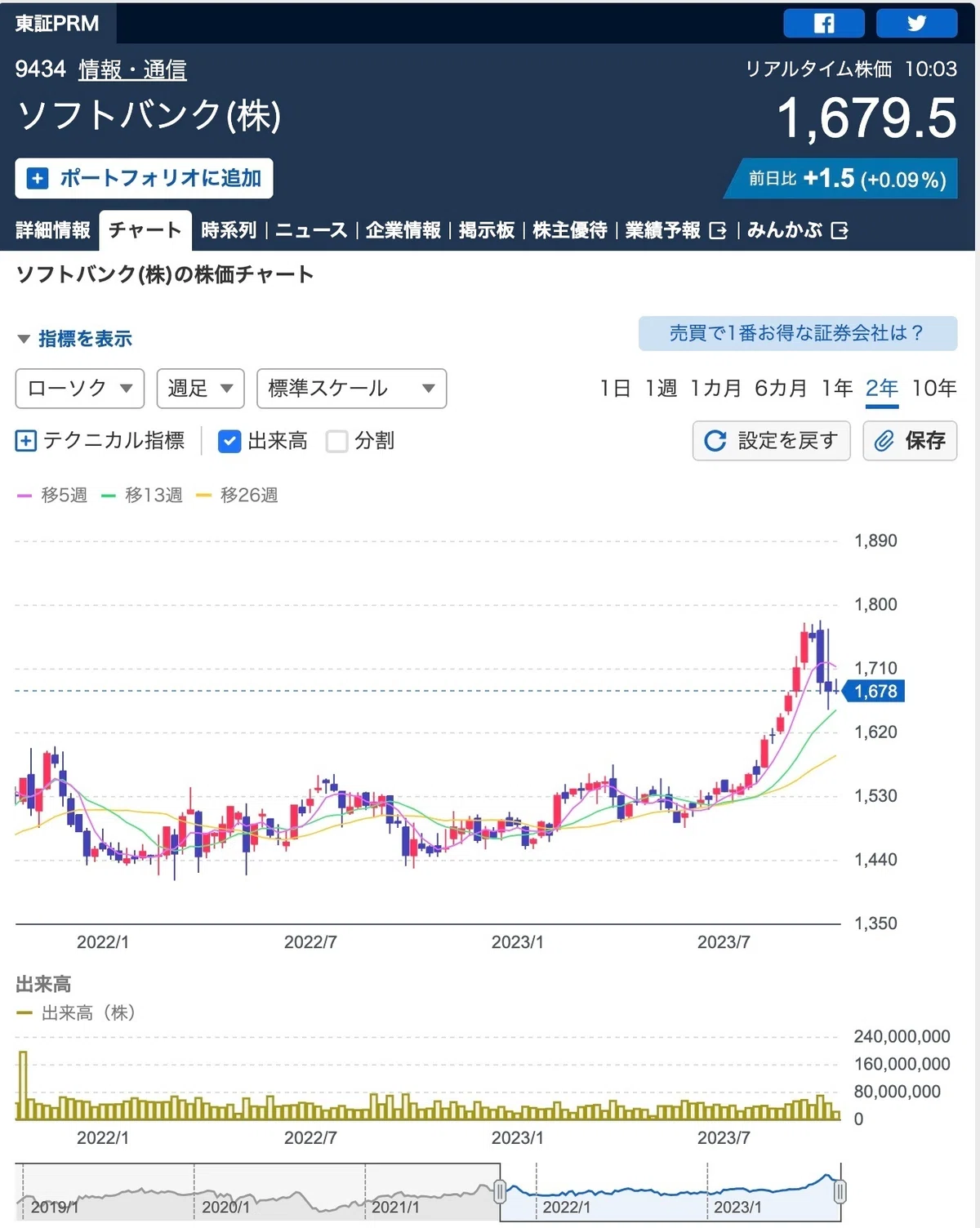Click the 保存 button

[x=910, y=441]
